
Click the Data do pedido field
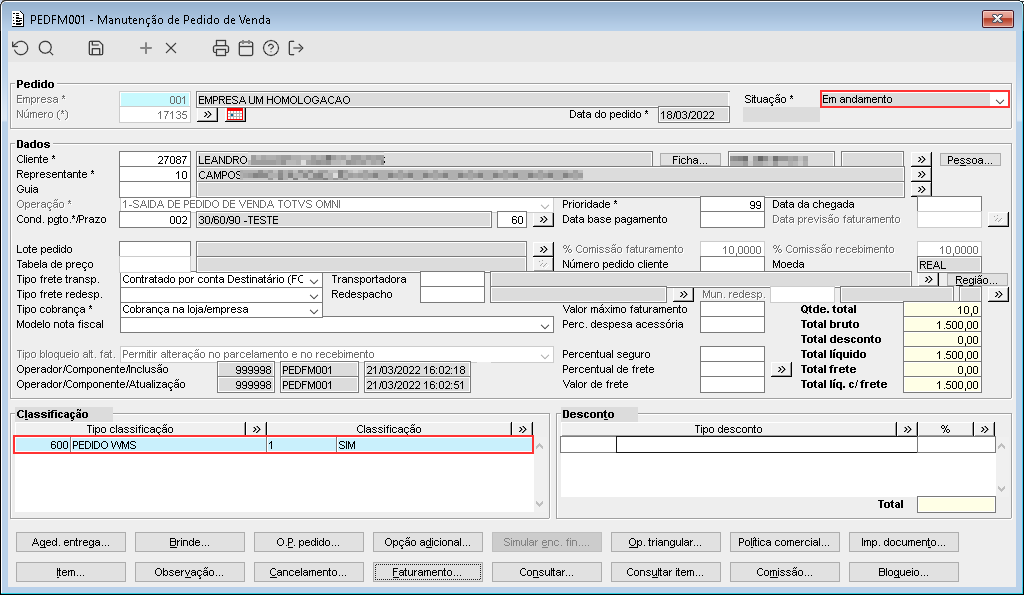(x=694, y=115)
